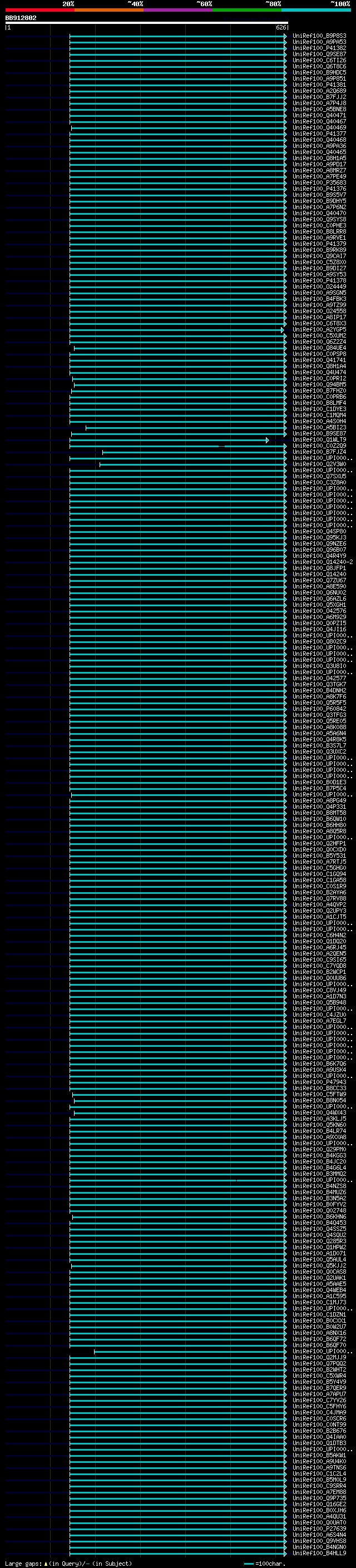Screen dimensions: 356x1568
Task: Select hit label UniRef100_C5XUM2
Action: pos(319,335)
